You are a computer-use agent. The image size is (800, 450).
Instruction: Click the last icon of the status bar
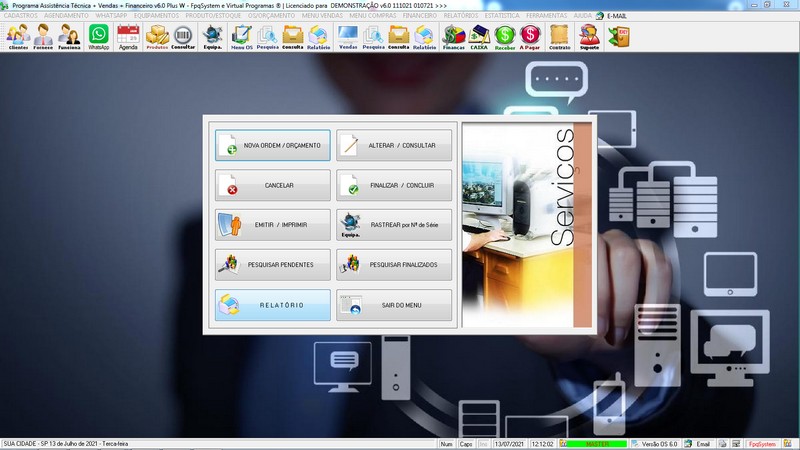[x=788, y=444]
